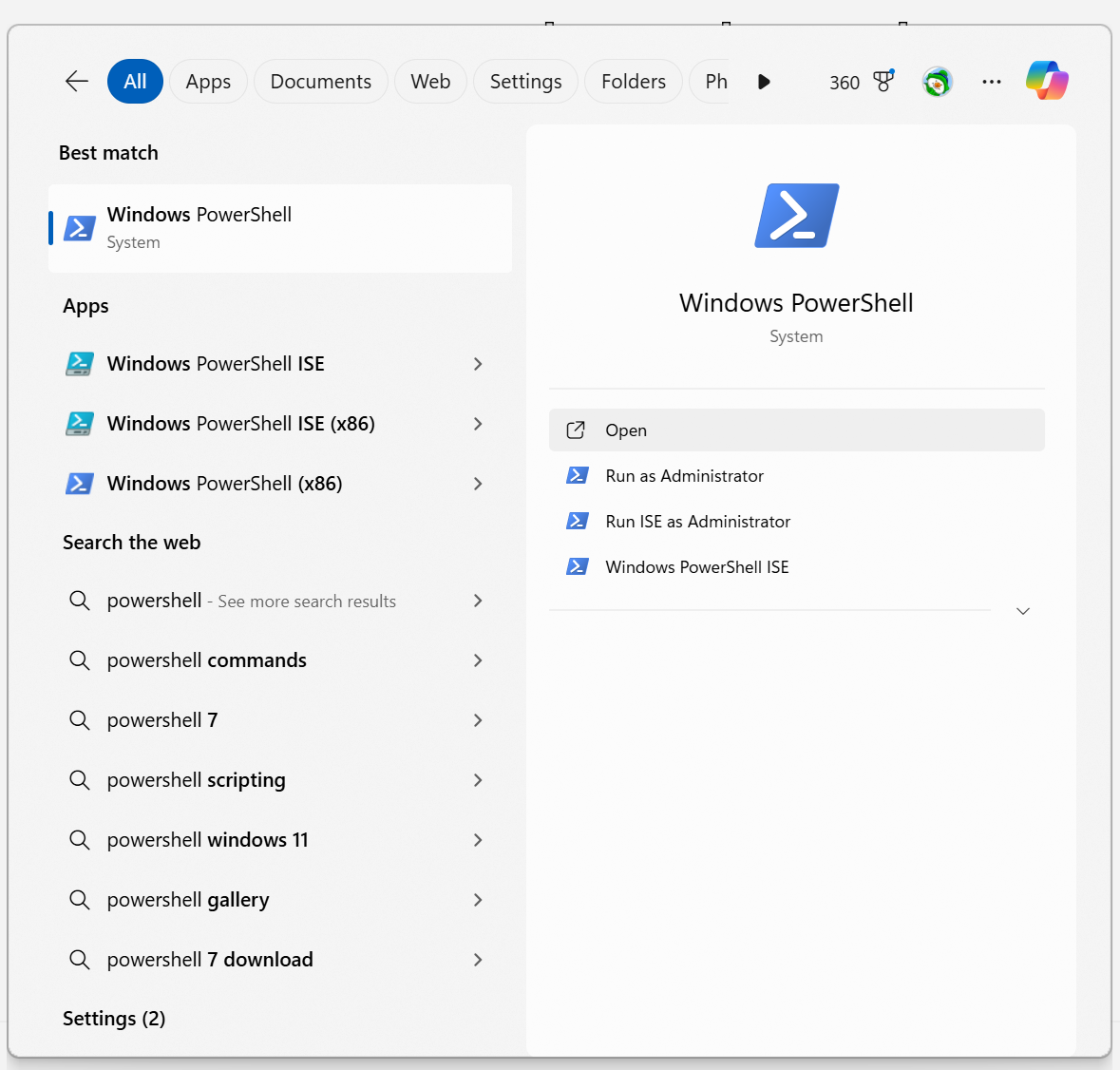Click the 'Settings (2)' section header
This screenshot has width=1120, height=1070.
click(x=114, y=1019)
